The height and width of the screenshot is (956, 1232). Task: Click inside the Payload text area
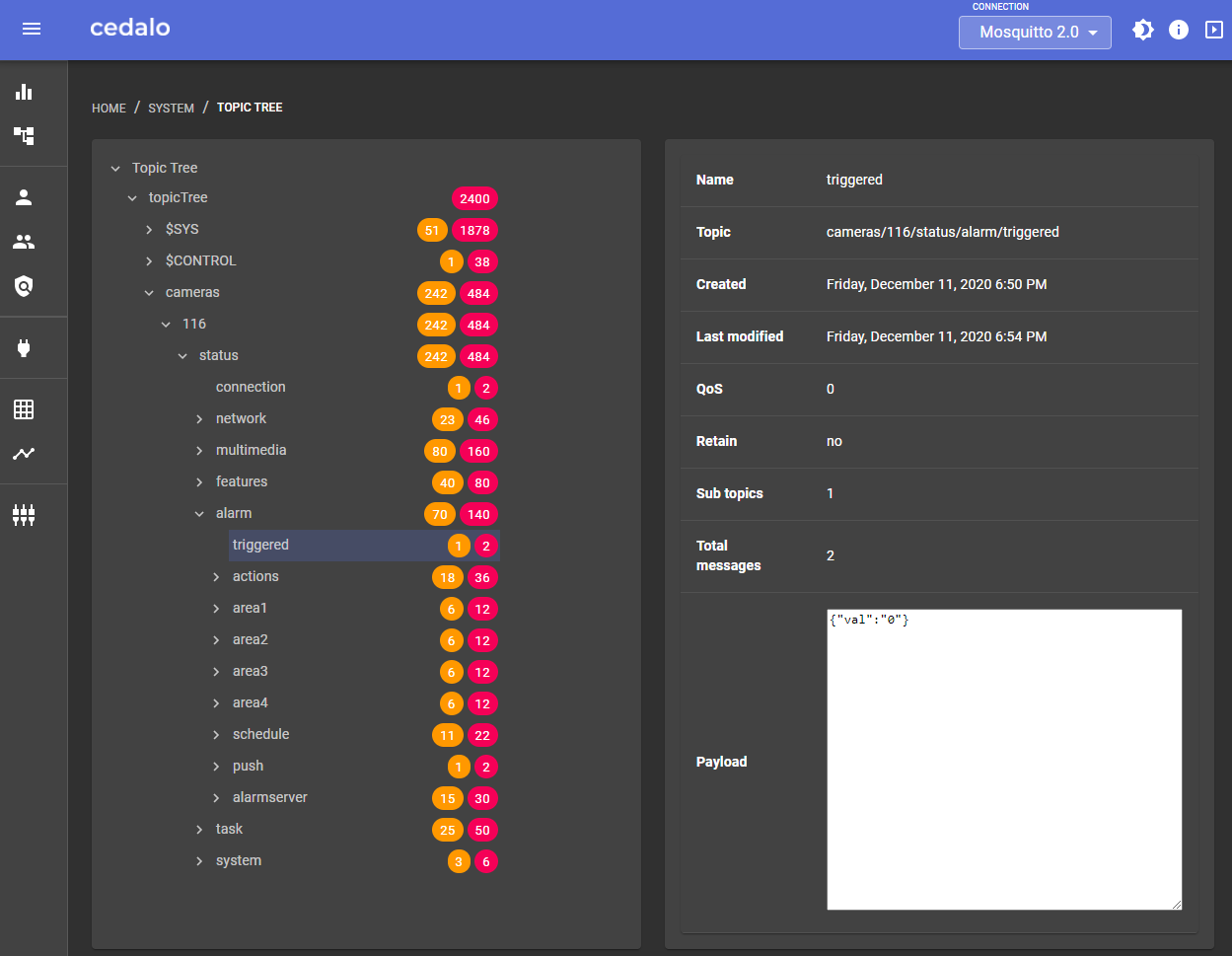1004,760
